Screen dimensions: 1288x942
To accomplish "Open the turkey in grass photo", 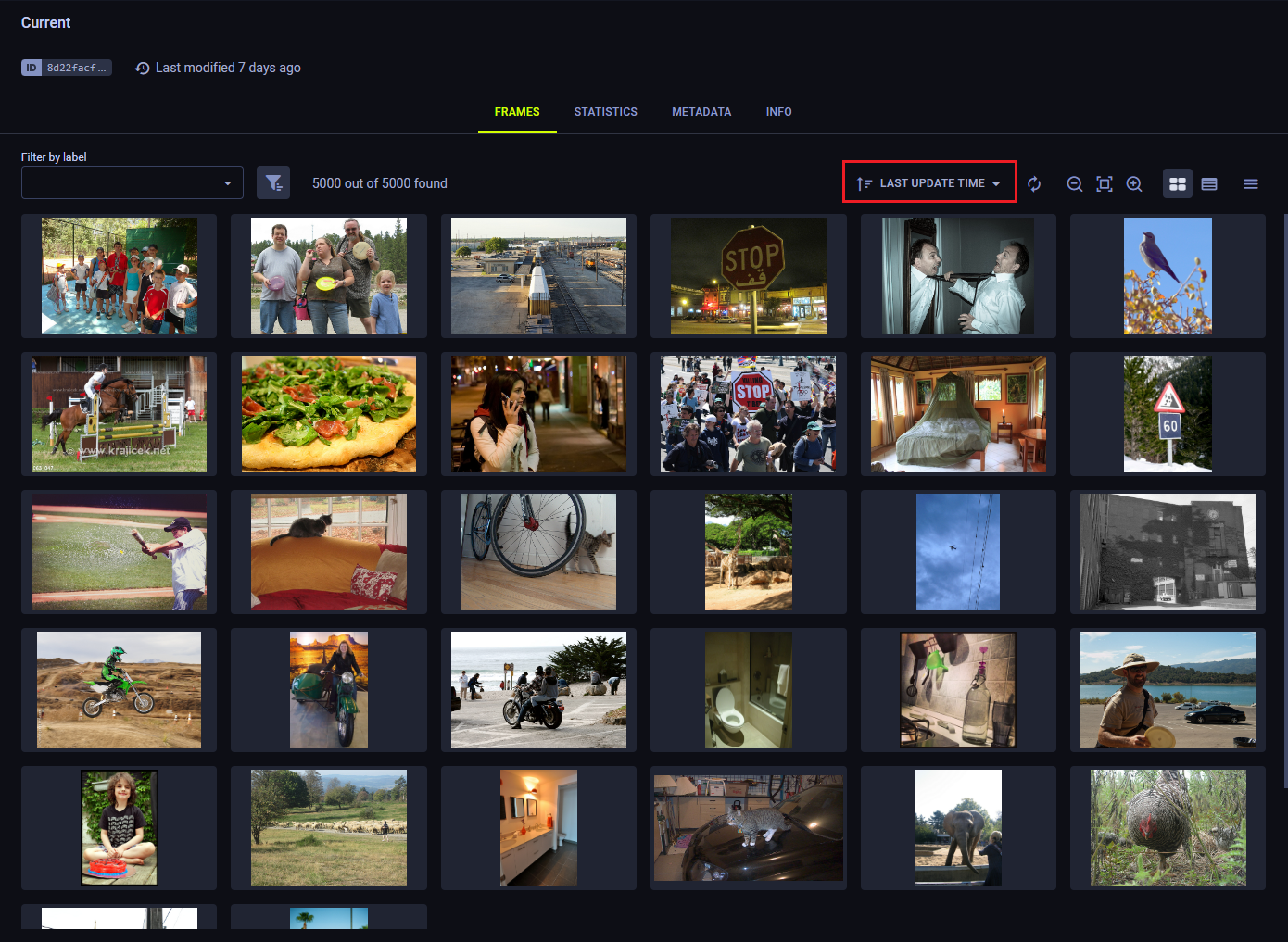I will point(1168,828).
